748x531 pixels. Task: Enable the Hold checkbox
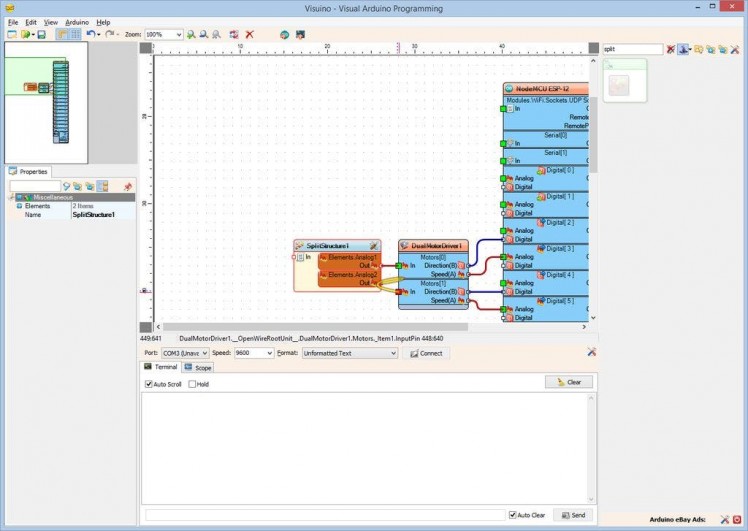click(192, 384)
